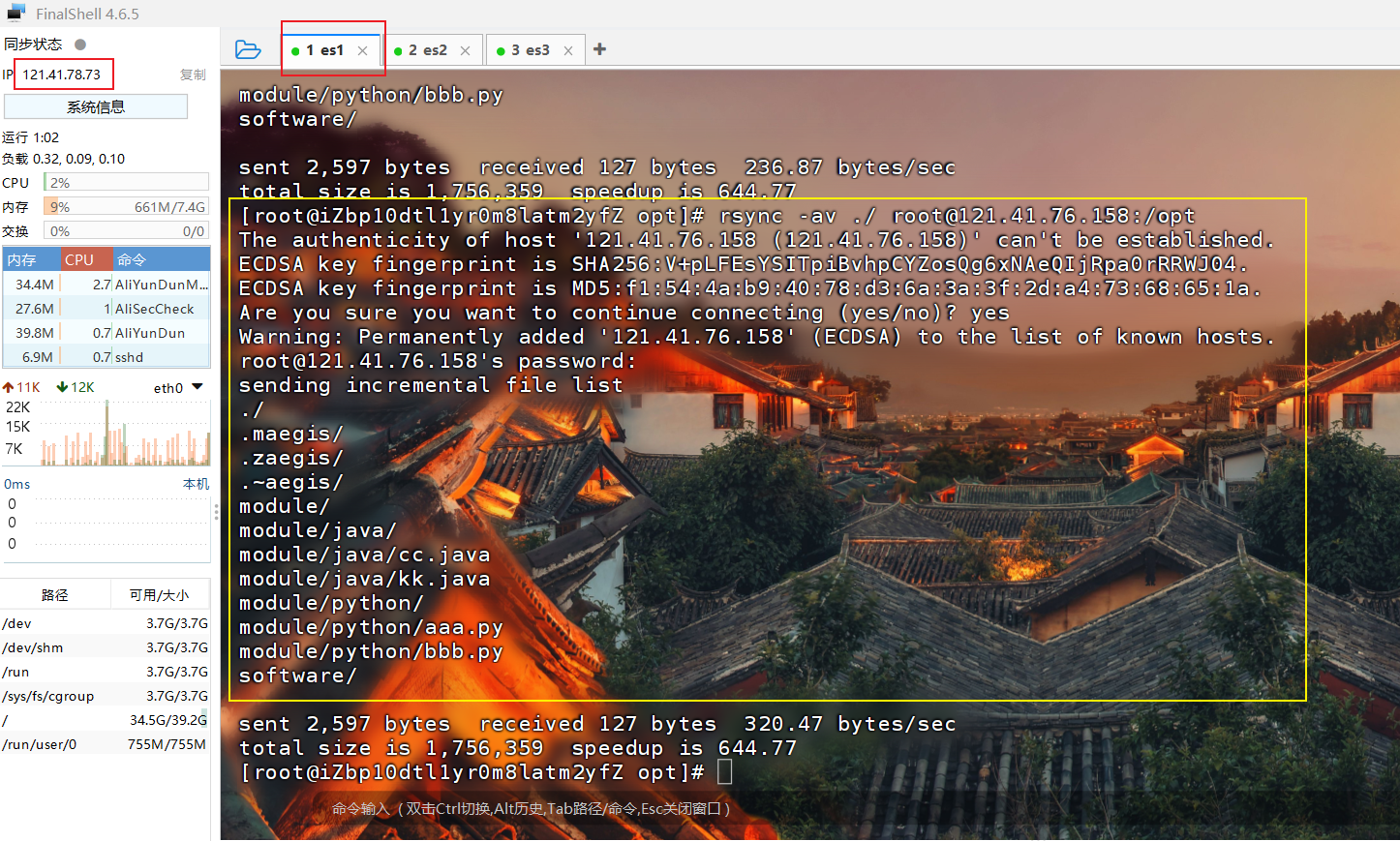Click the network traffic graph
Screen dimensions: 1400x841
[123, 432]
